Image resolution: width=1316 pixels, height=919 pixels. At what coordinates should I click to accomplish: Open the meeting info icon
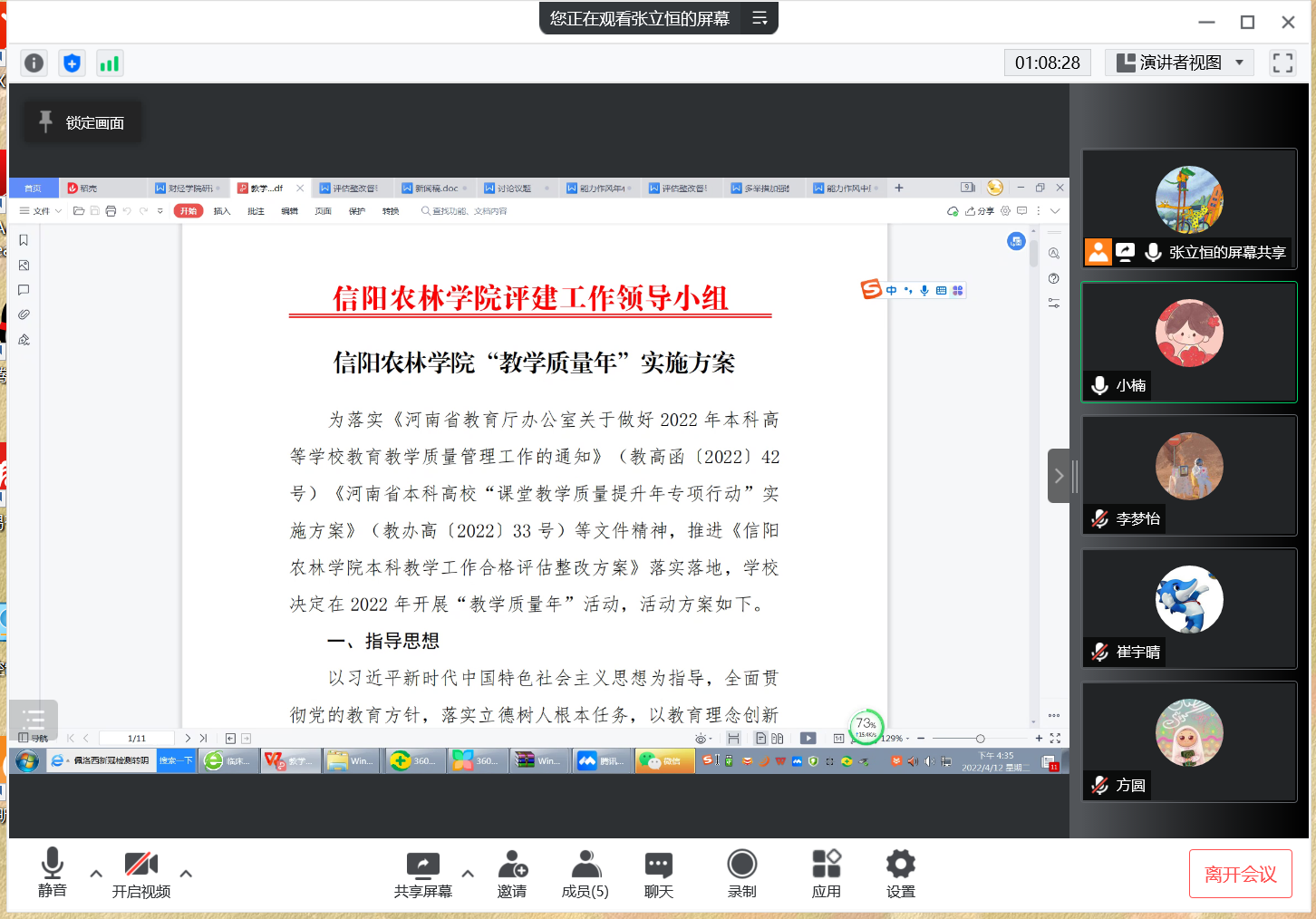(x=34, y=63)
